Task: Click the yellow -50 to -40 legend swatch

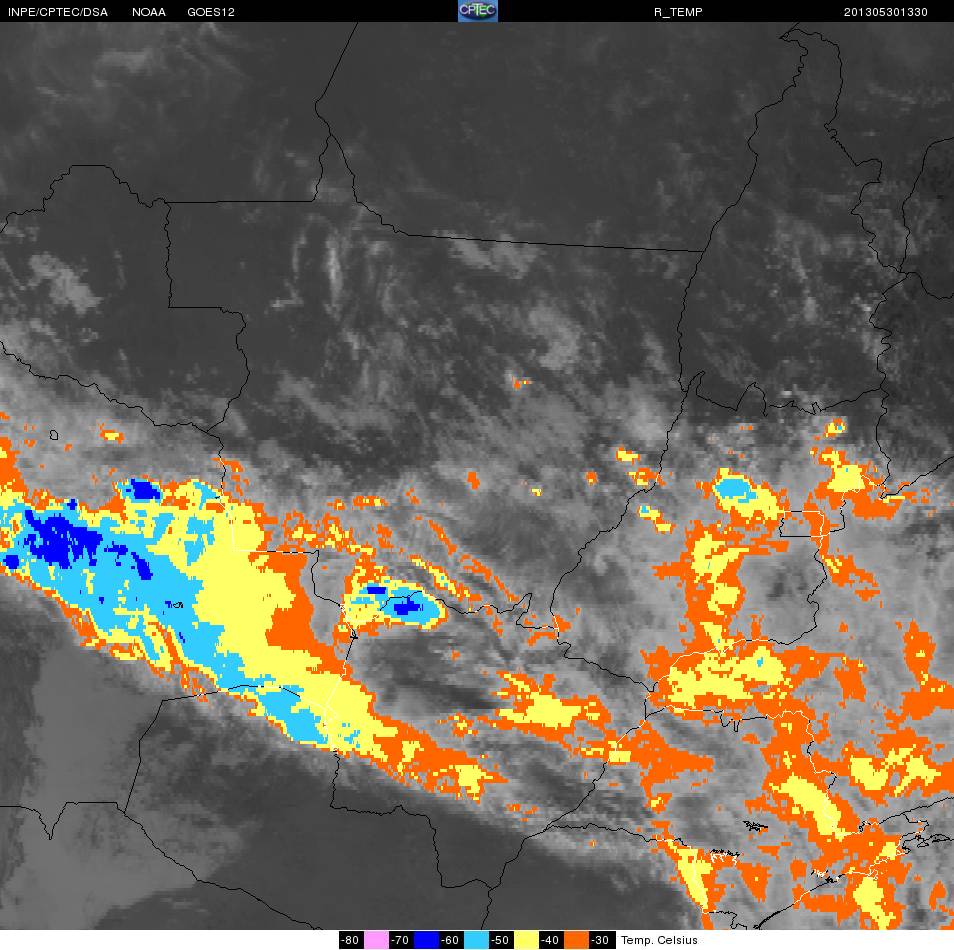Action: [526, 940]
